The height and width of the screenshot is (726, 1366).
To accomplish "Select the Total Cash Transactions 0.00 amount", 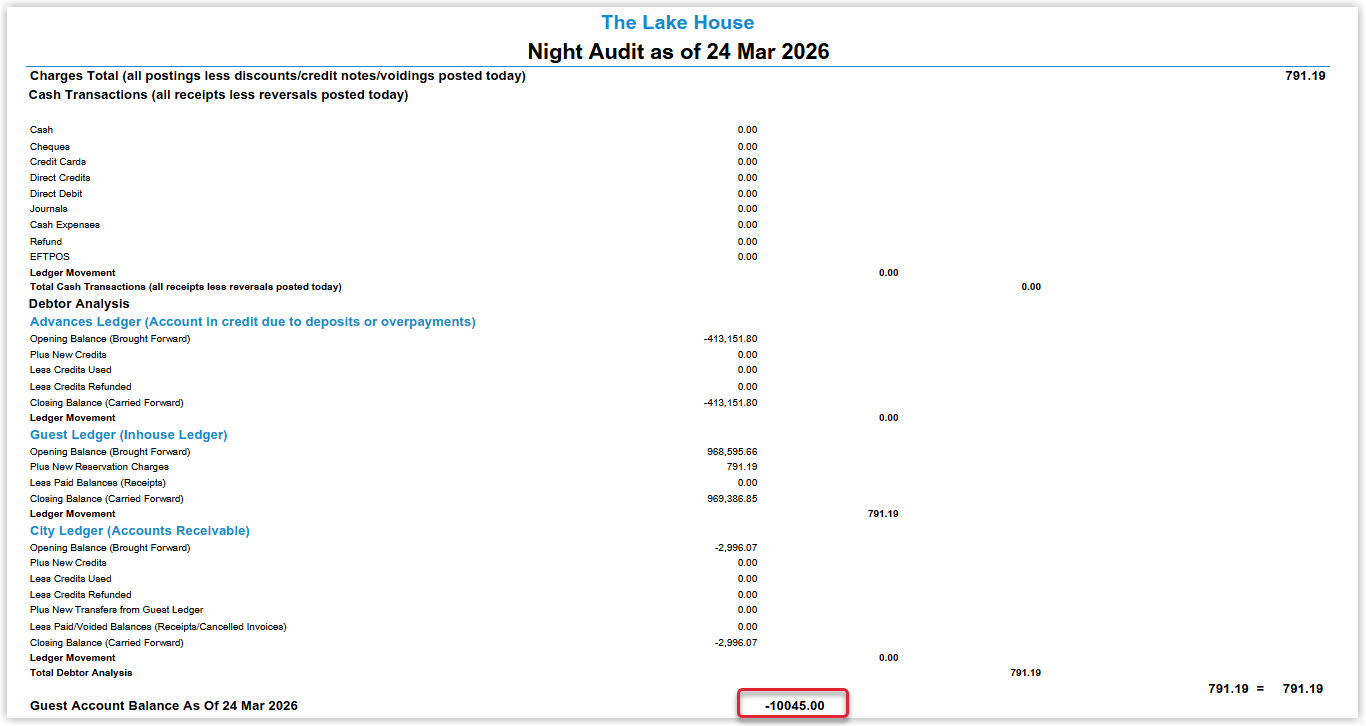I will (x=1031, y=287).
